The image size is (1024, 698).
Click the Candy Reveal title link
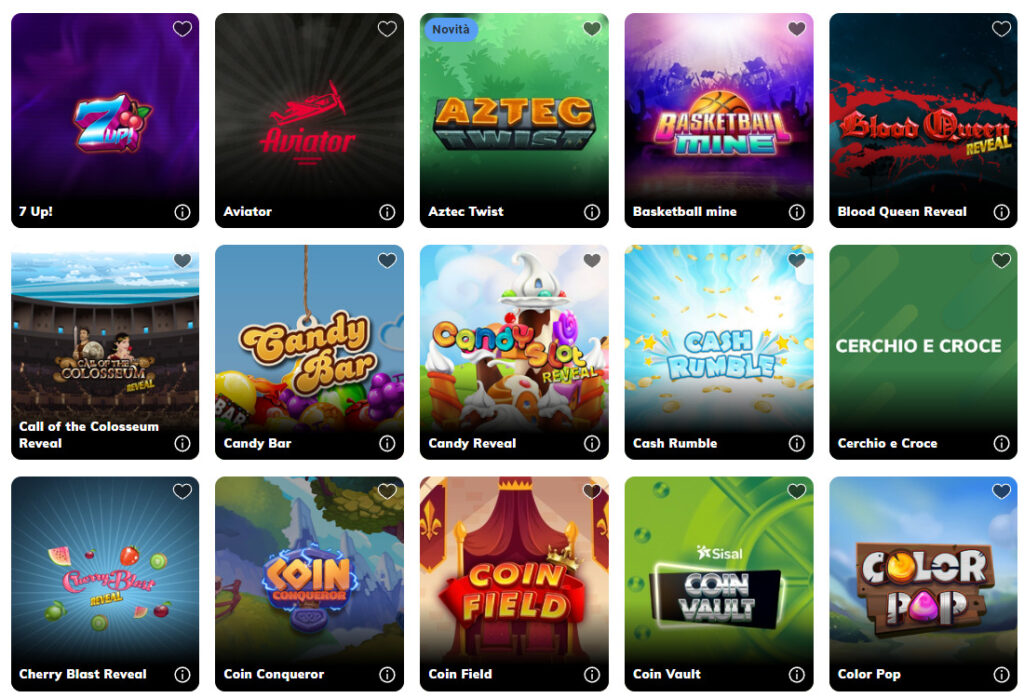tap(472, 443)
